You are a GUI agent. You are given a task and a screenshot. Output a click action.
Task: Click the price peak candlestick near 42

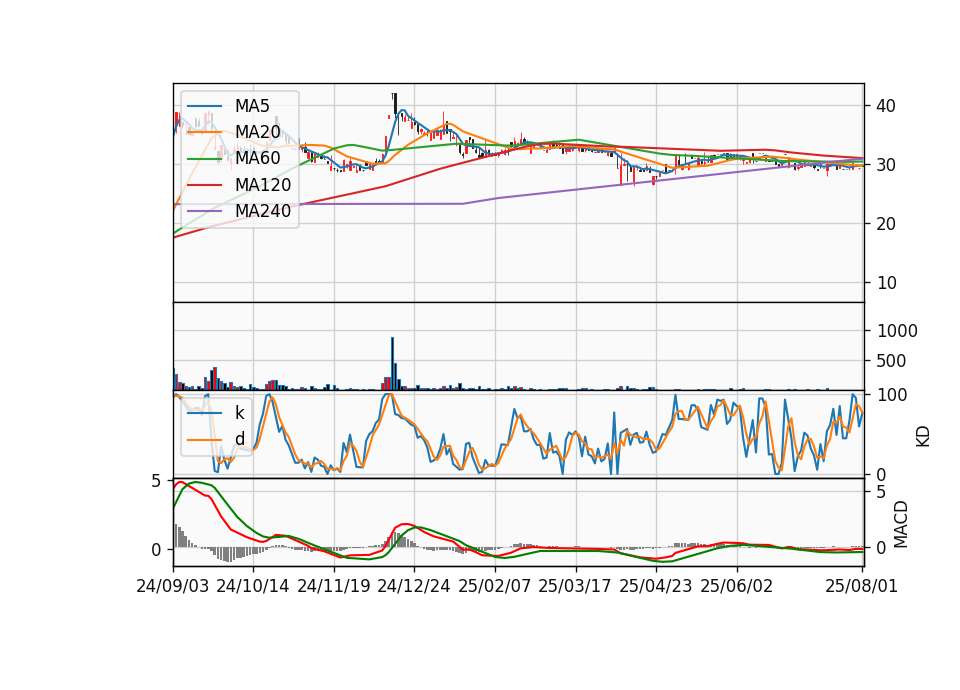coord(395,105)
